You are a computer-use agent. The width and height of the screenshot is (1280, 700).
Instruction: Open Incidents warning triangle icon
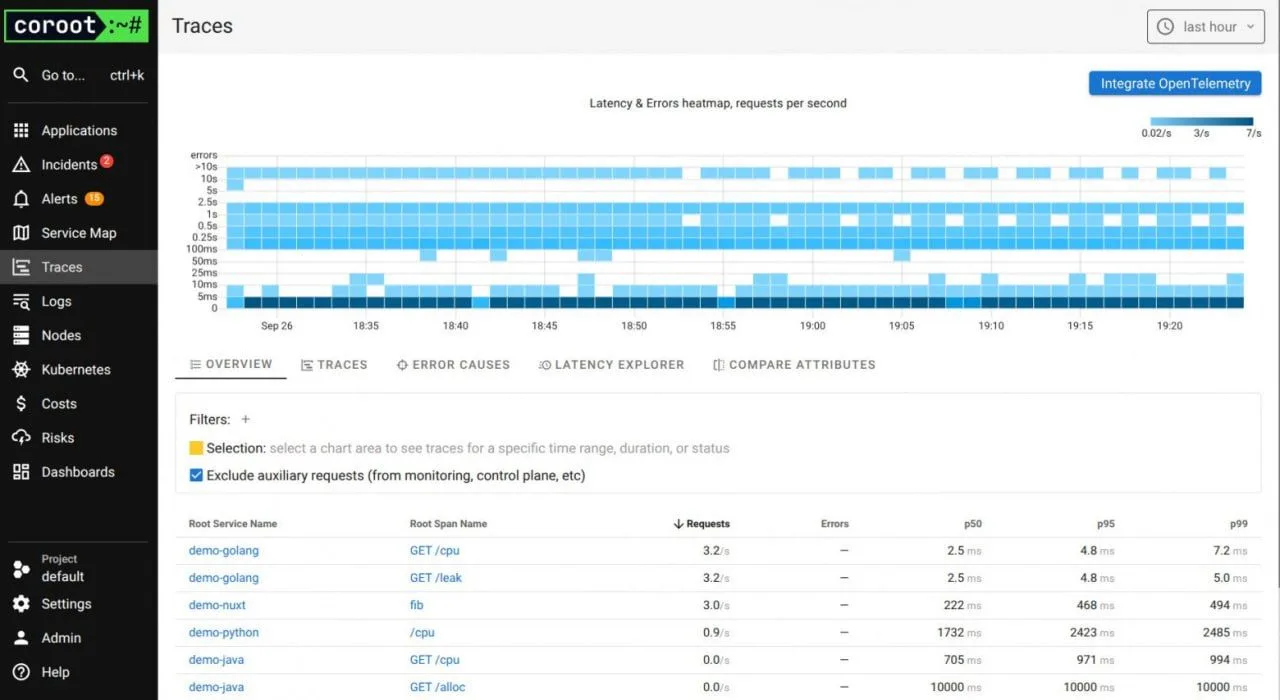(x=21, y=165)
